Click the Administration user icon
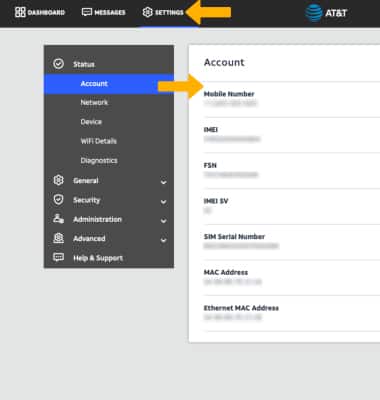 (58, 219)
